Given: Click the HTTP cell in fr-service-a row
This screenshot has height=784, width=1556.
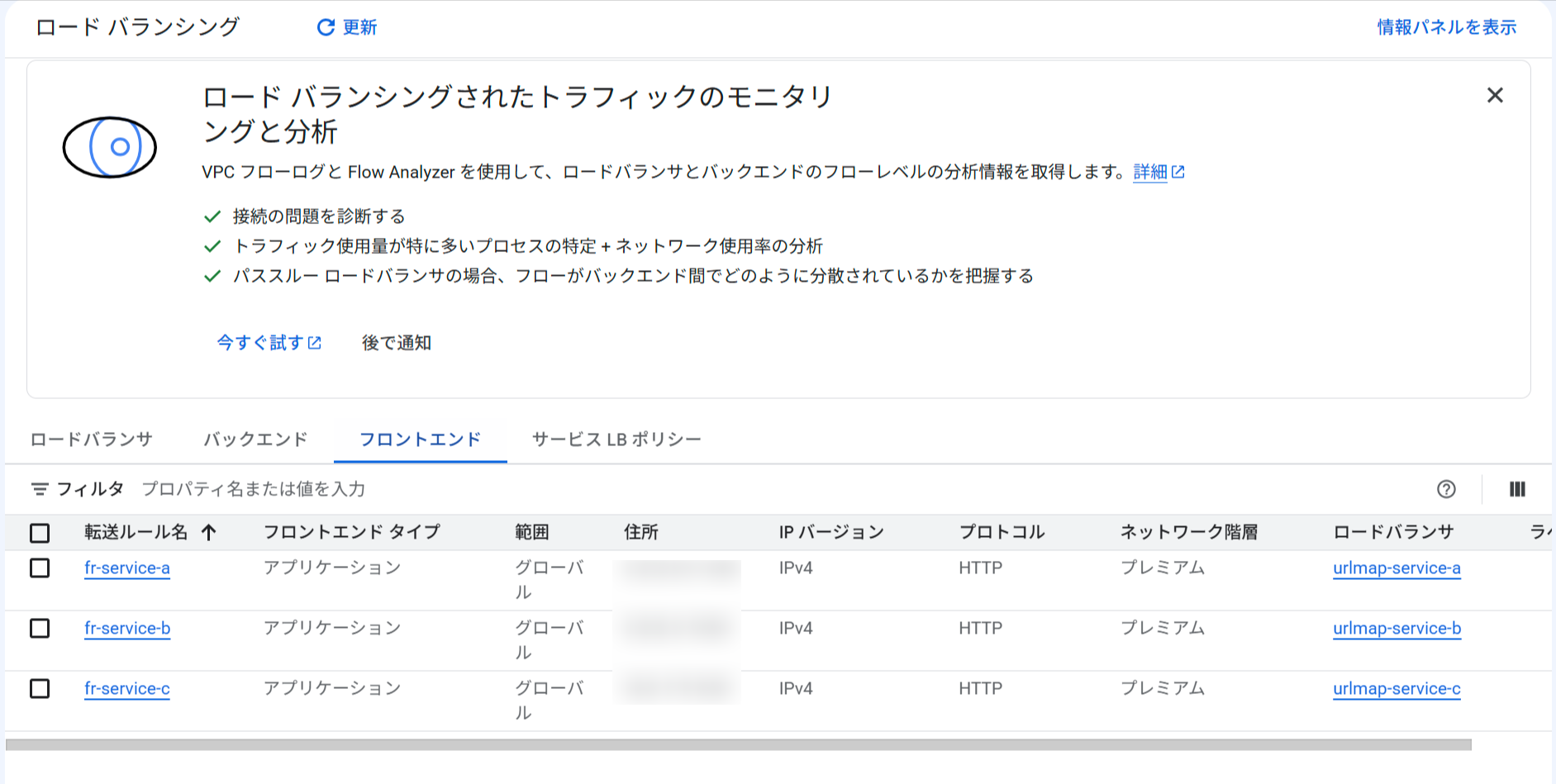Looking at the screenshot, I should (x=981, y=568).
